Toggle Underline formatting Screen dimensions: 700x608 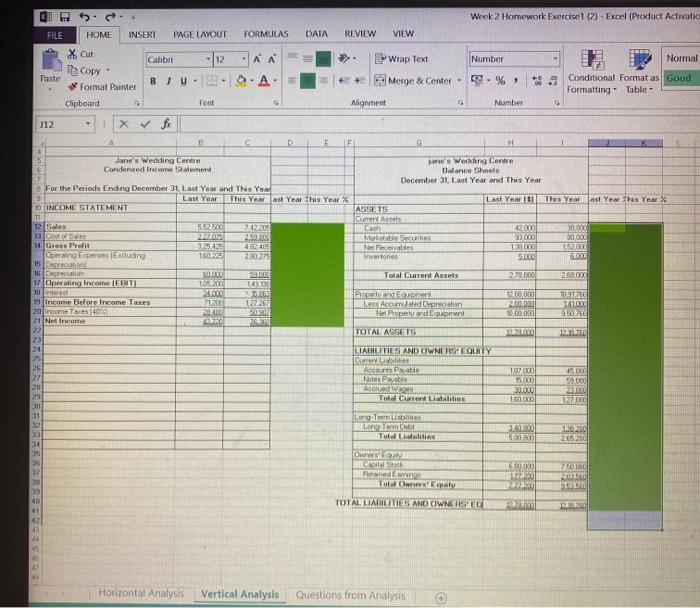point(183,81)
